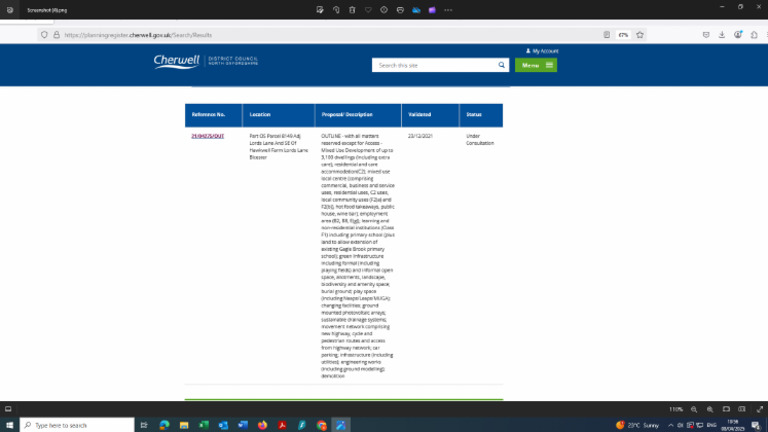
Task: Open the Windows Start button
Action: (9, 425)
